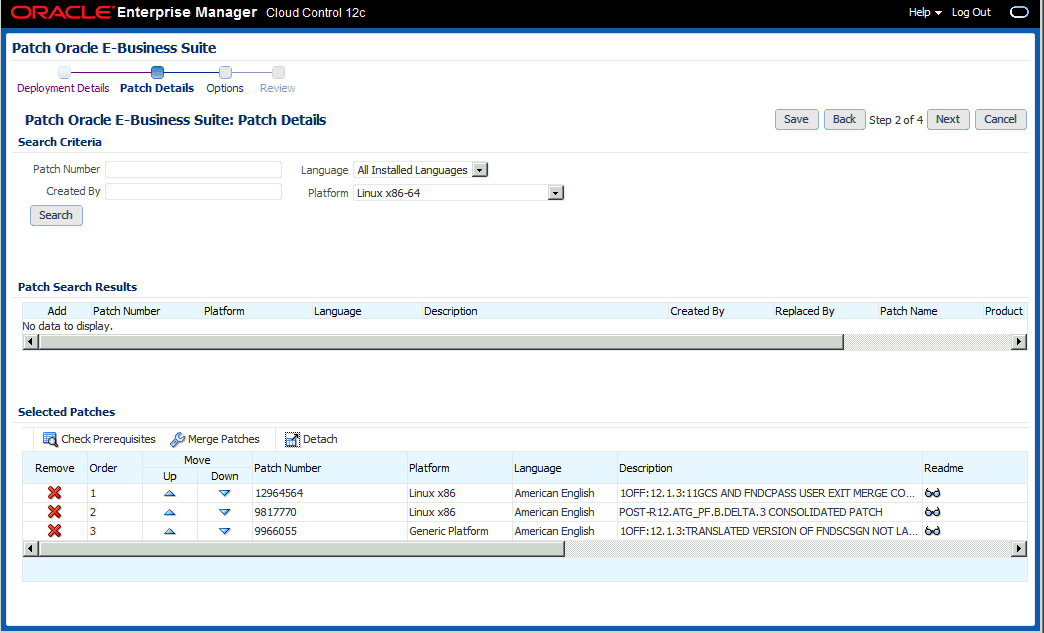Move patch 9817770 up
Screen dimensions: 1044x633
170,512
